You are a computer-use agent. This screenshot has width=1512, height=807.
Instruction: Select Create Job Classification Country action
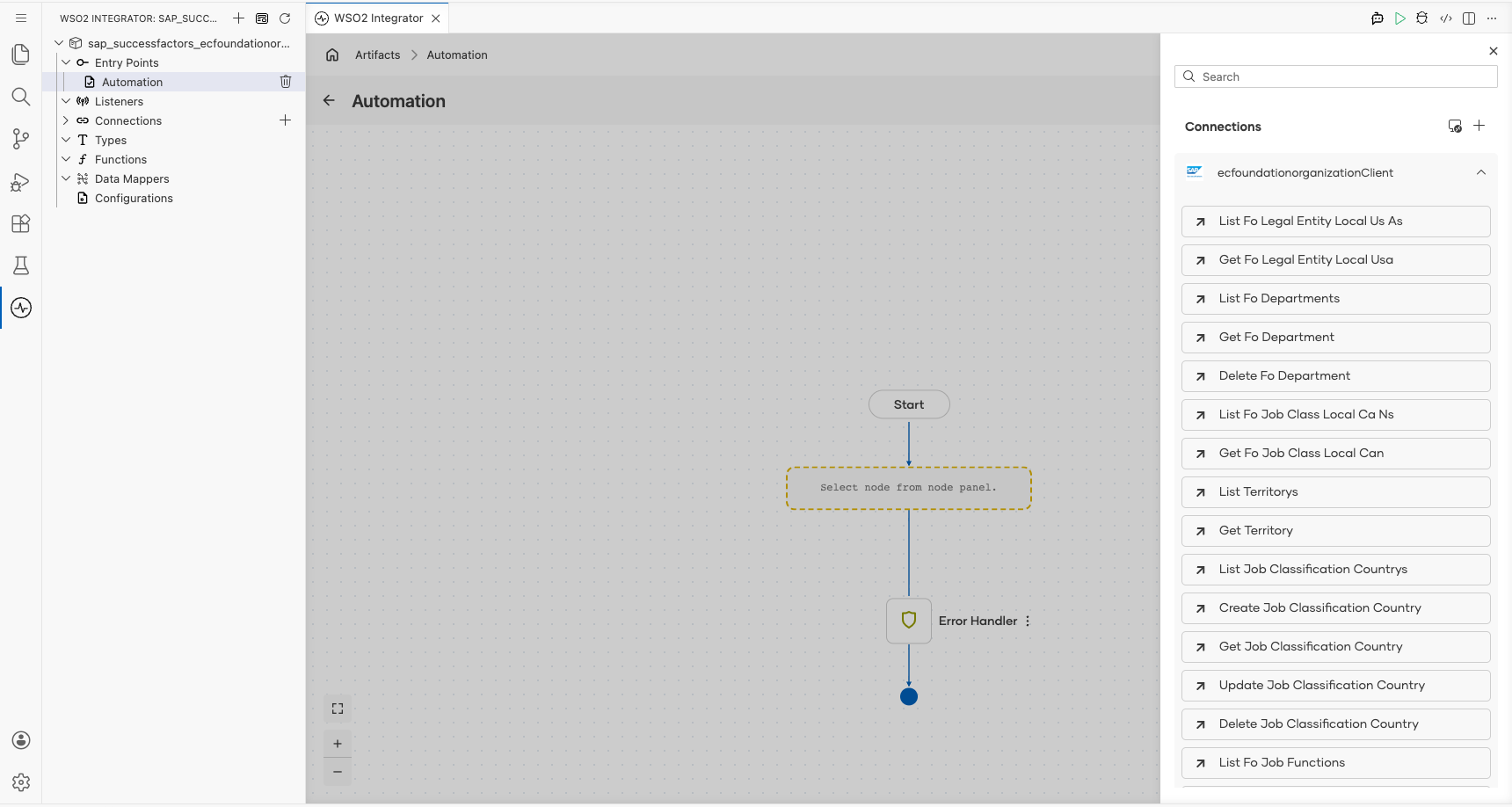[x=1336, y=608]
